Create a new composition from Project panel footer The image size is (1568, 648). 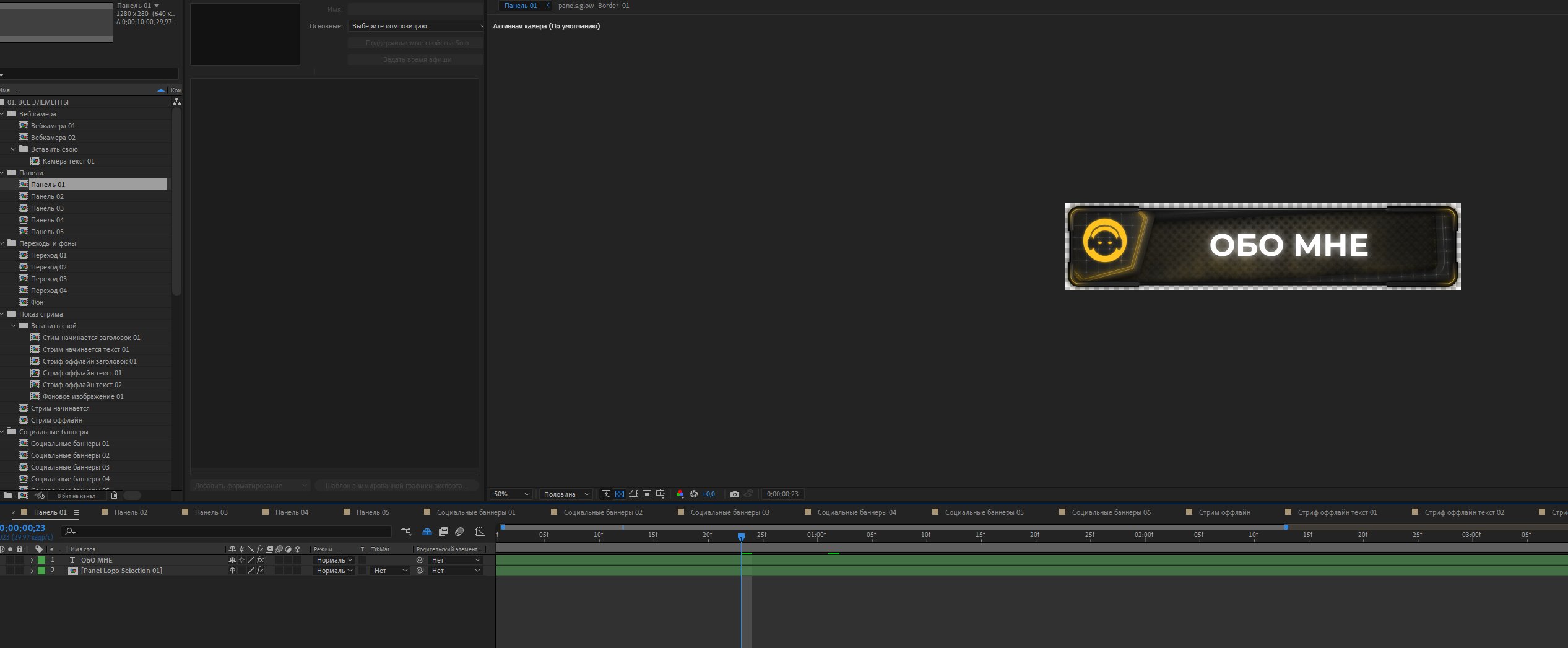24,496
